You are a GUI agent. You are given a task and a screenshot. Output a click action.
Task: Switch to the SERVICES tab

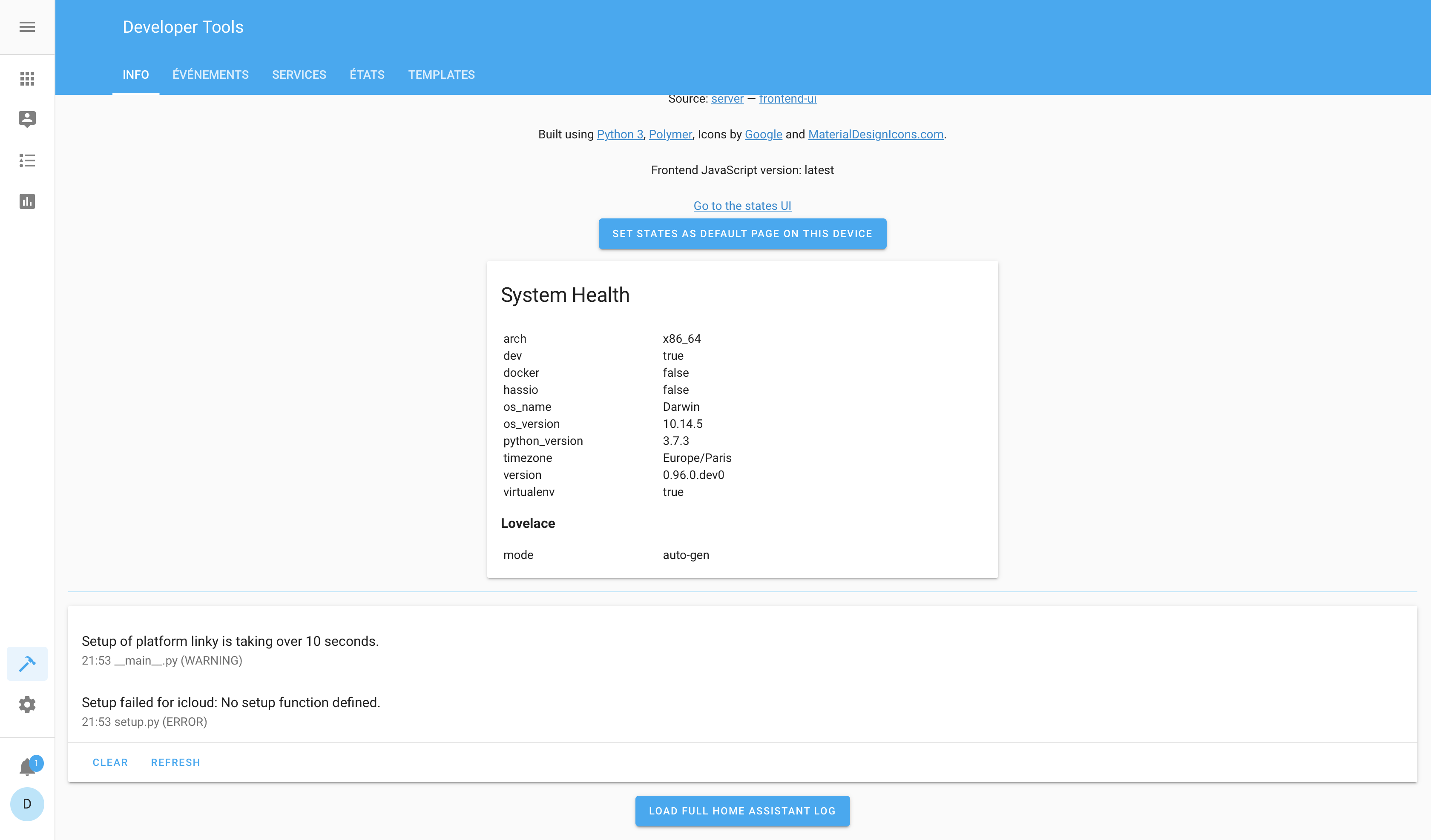(299, 75)
